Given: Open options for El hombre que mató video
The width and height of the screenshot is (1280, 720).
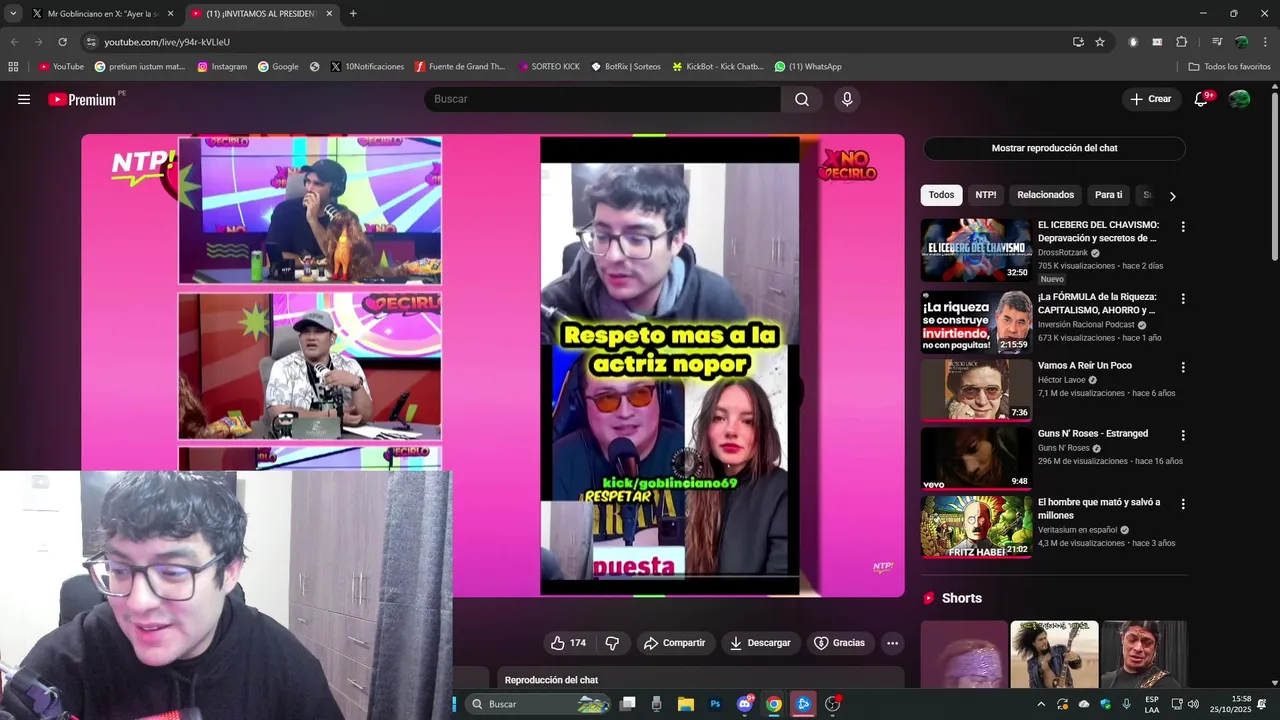Looking at the screenshot, I should 1182,504.
